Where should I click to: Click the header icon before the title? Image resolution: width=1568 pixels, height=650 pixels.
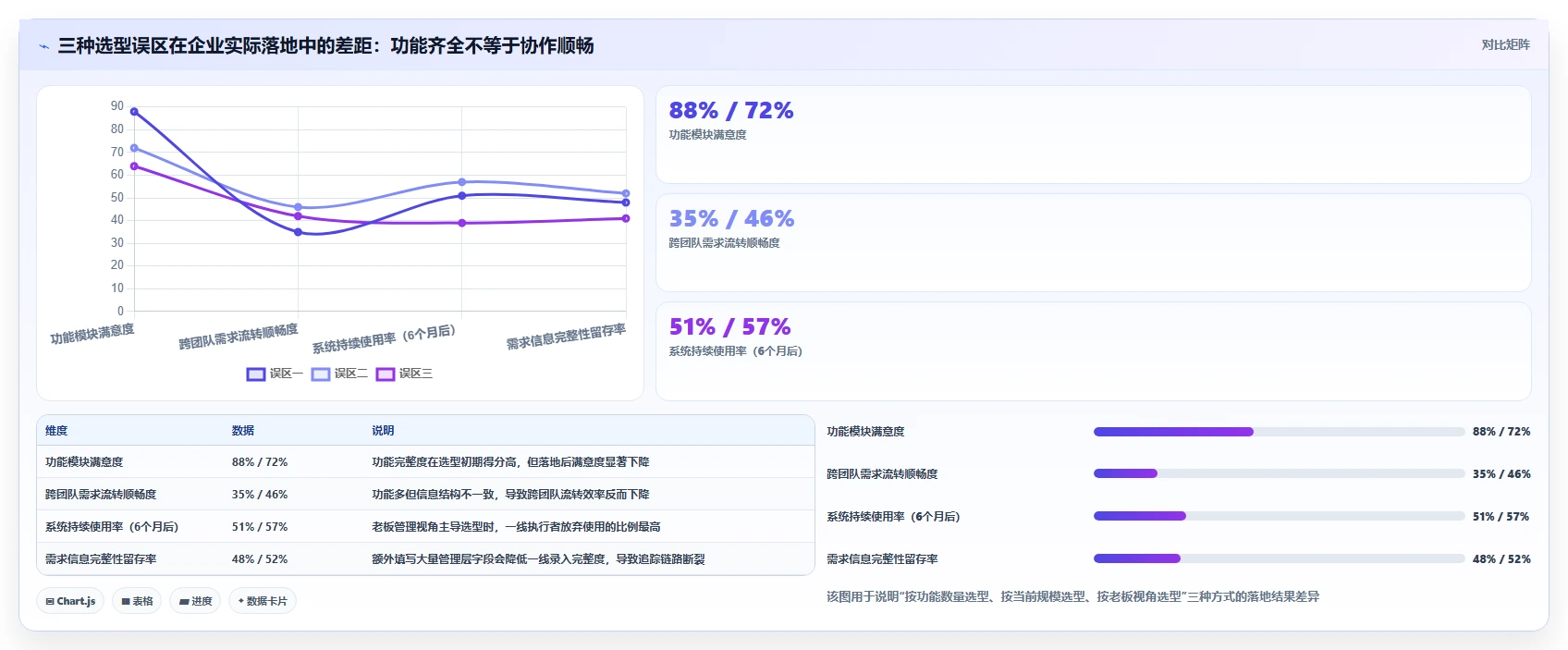pos(43,46)
